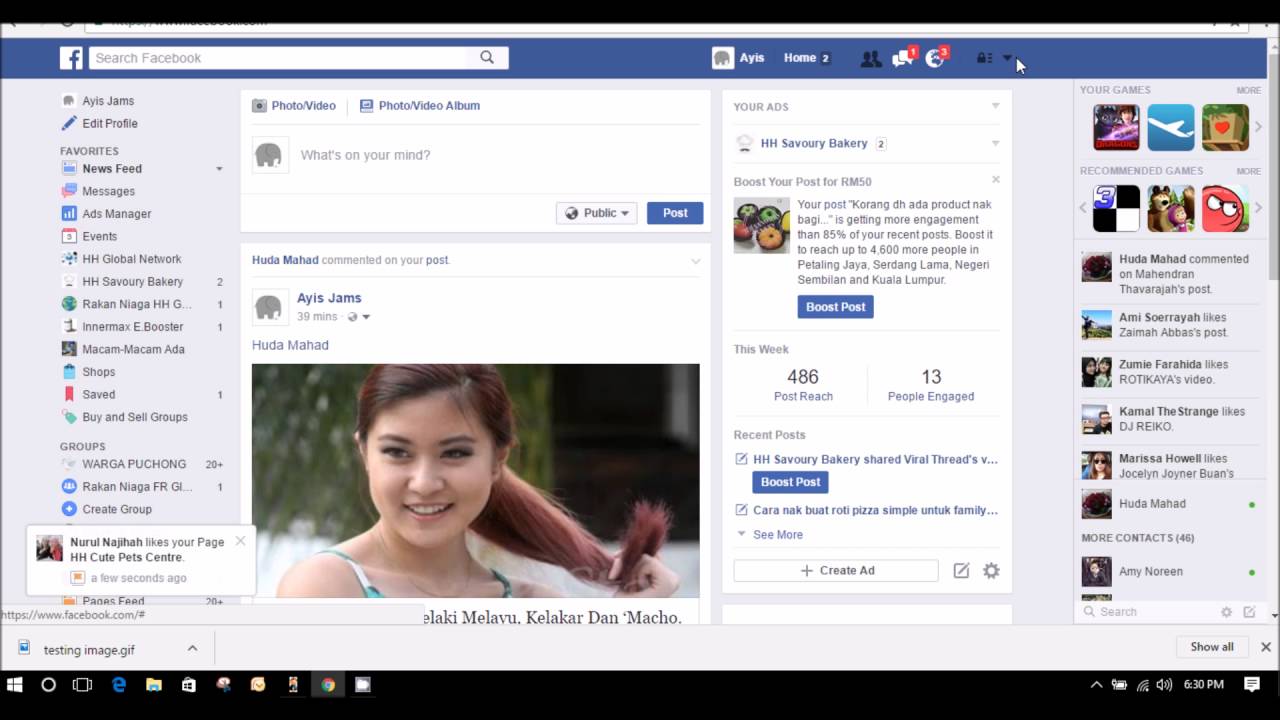Viewport: 1280px width, 720px height.
Task: Click the Facebook logo icon
Action: [x=71, y=58]
